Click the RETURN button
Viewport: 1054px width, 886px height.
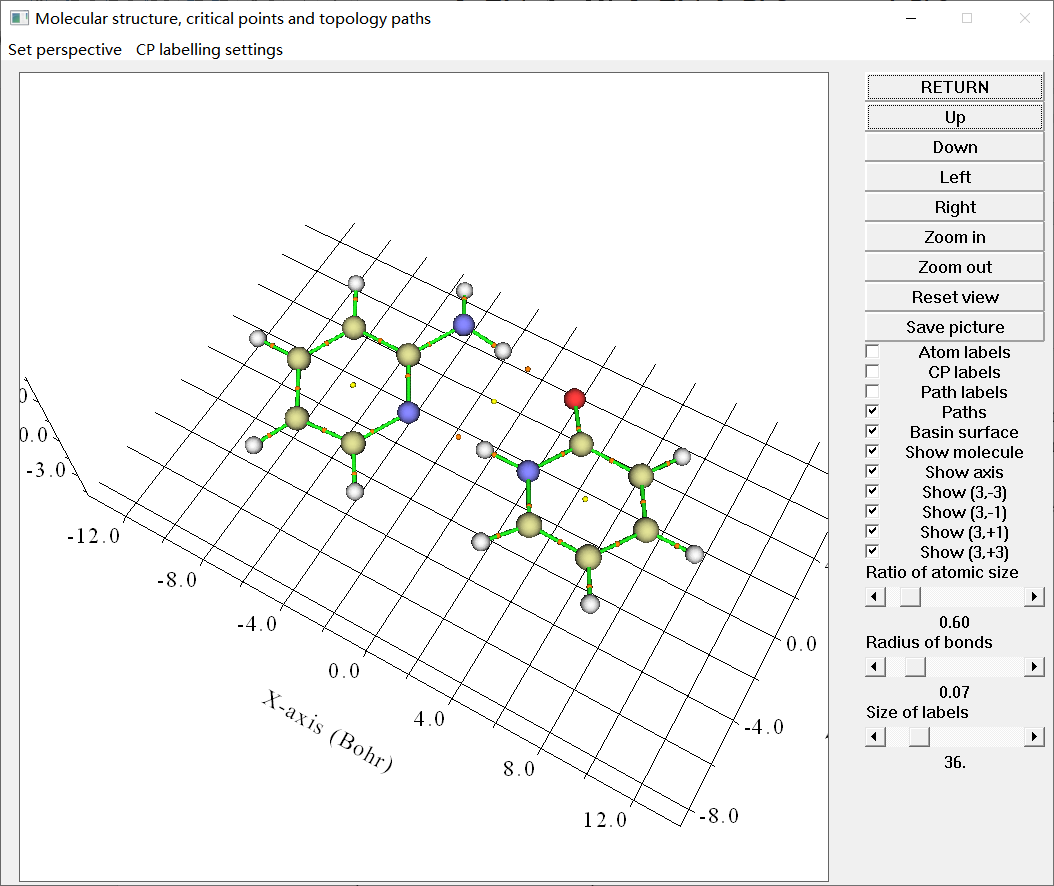955,87
